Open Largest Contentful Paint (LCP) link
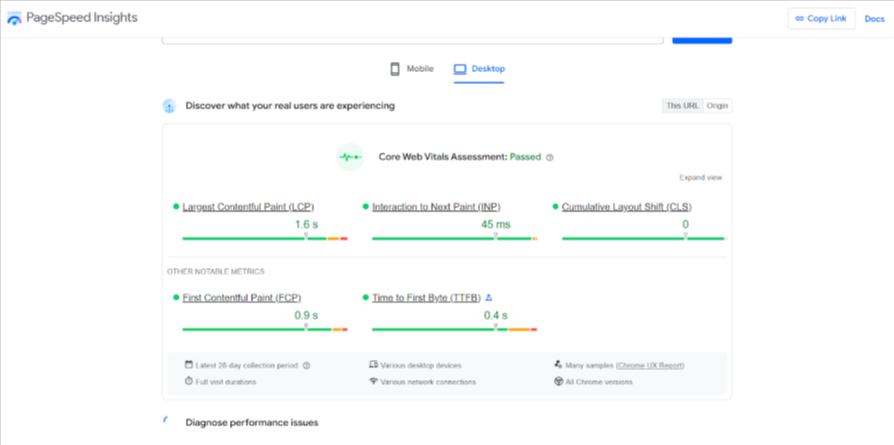This screenshot has height=445, width=894. (248, 207)
